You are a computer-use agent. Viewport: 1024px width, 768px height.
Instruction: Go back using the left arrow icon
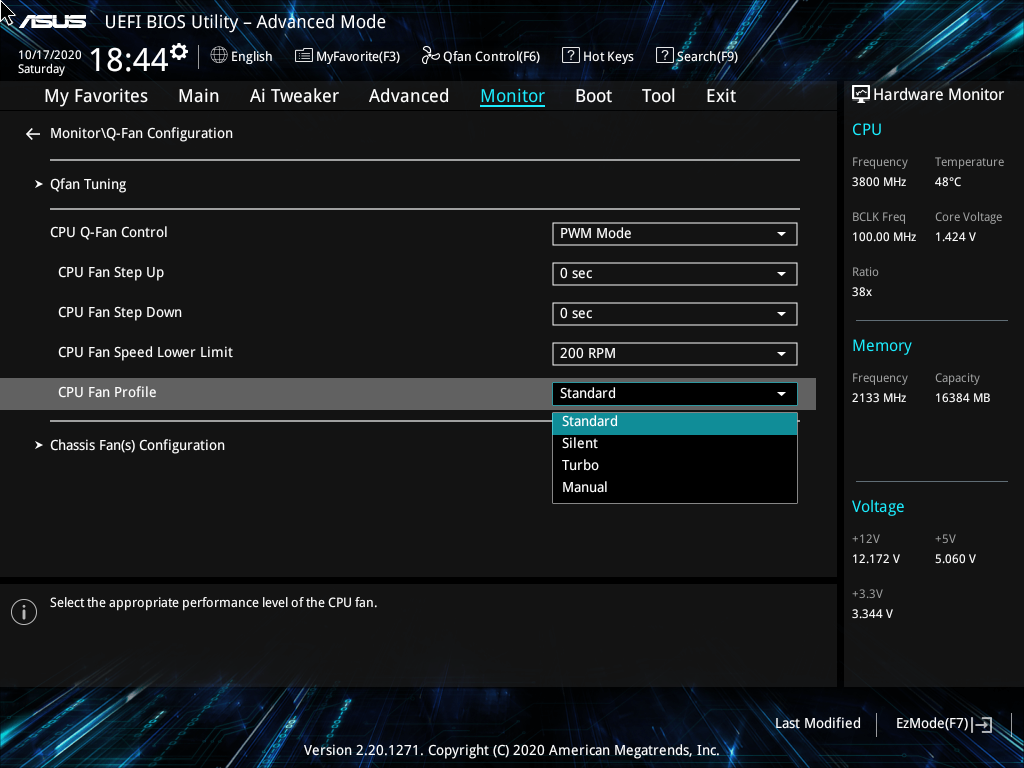pyautogui.click(x=33, y=134)
